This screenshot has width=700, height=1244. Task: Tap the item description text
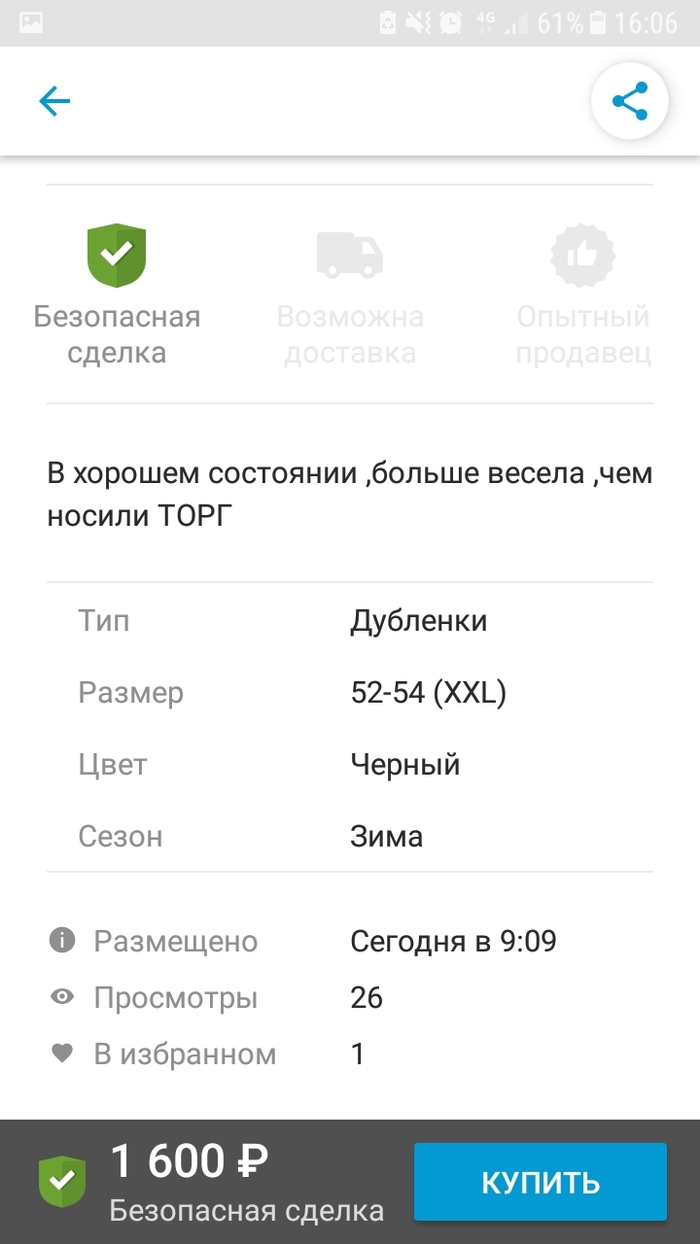point(349,495)
